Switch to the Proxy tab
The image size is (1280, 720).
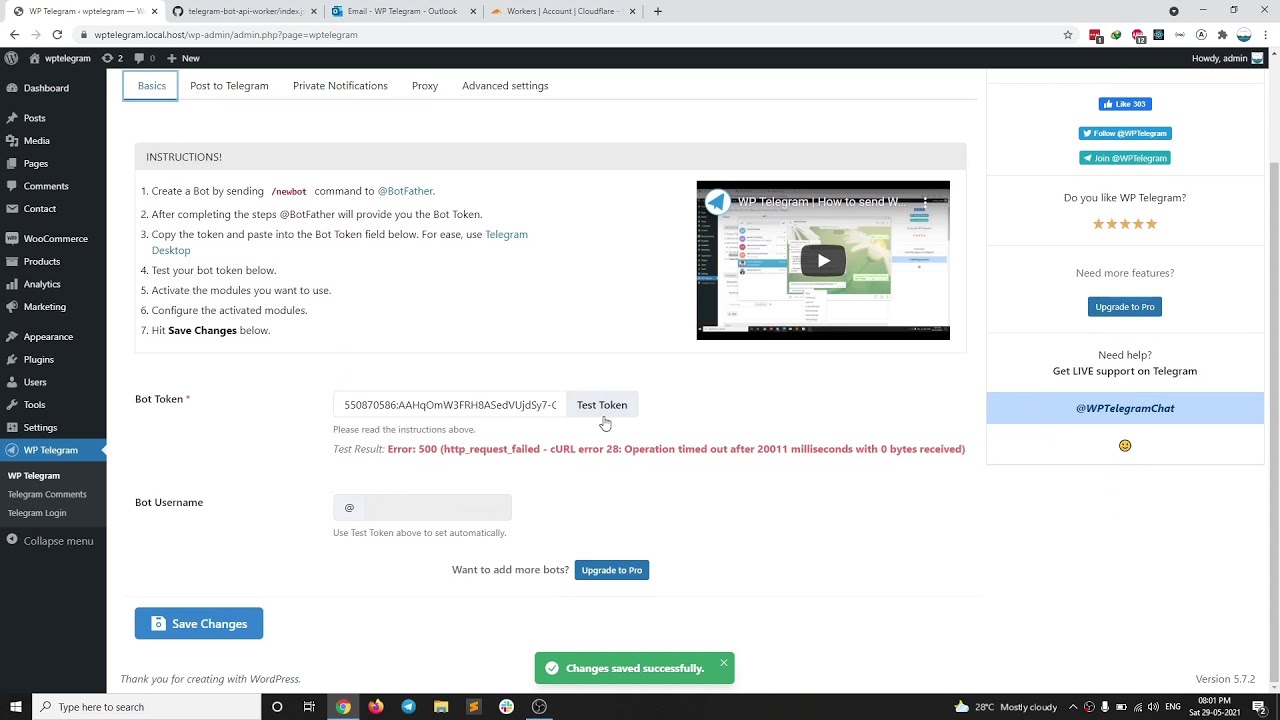[425, 86]
